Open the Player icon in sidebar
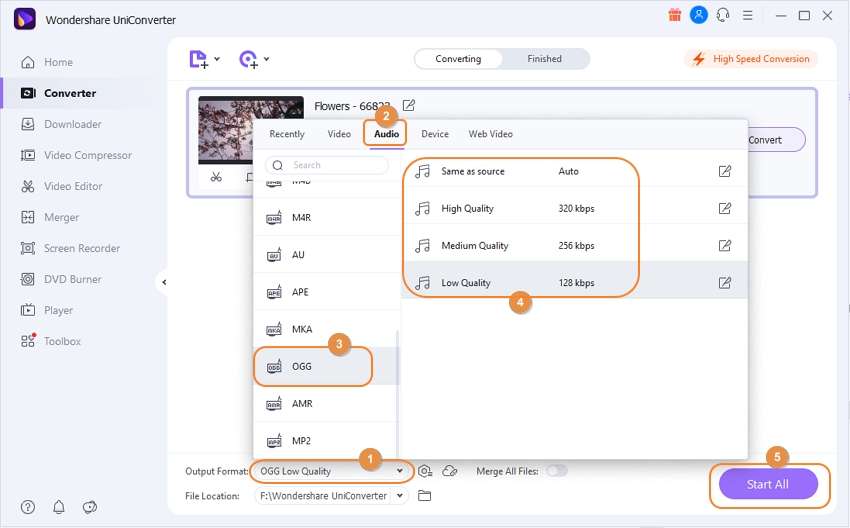The image size is (850, 528). point(28,310)
